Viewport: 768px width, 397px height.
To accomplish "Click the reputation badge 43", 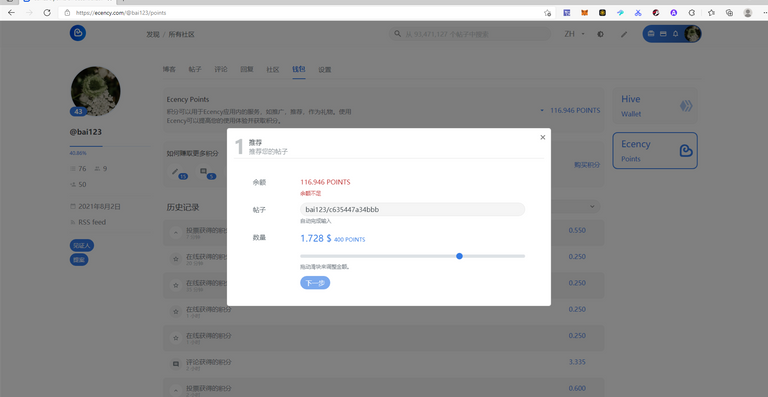I will [x=78, y=112].
